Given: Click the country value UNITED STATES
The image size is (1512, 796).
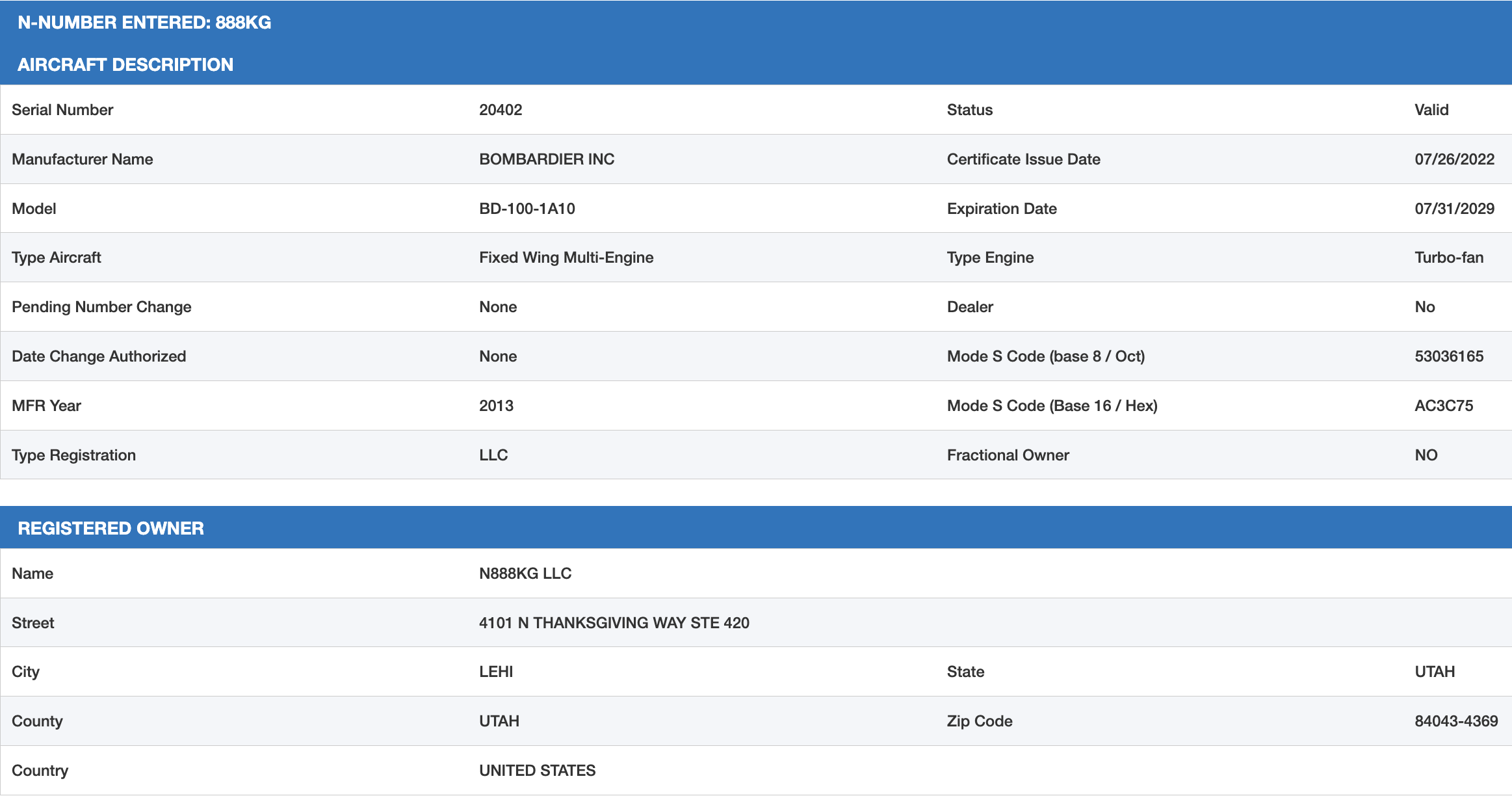Looking at the screenshot, I should tap(537, 771).
